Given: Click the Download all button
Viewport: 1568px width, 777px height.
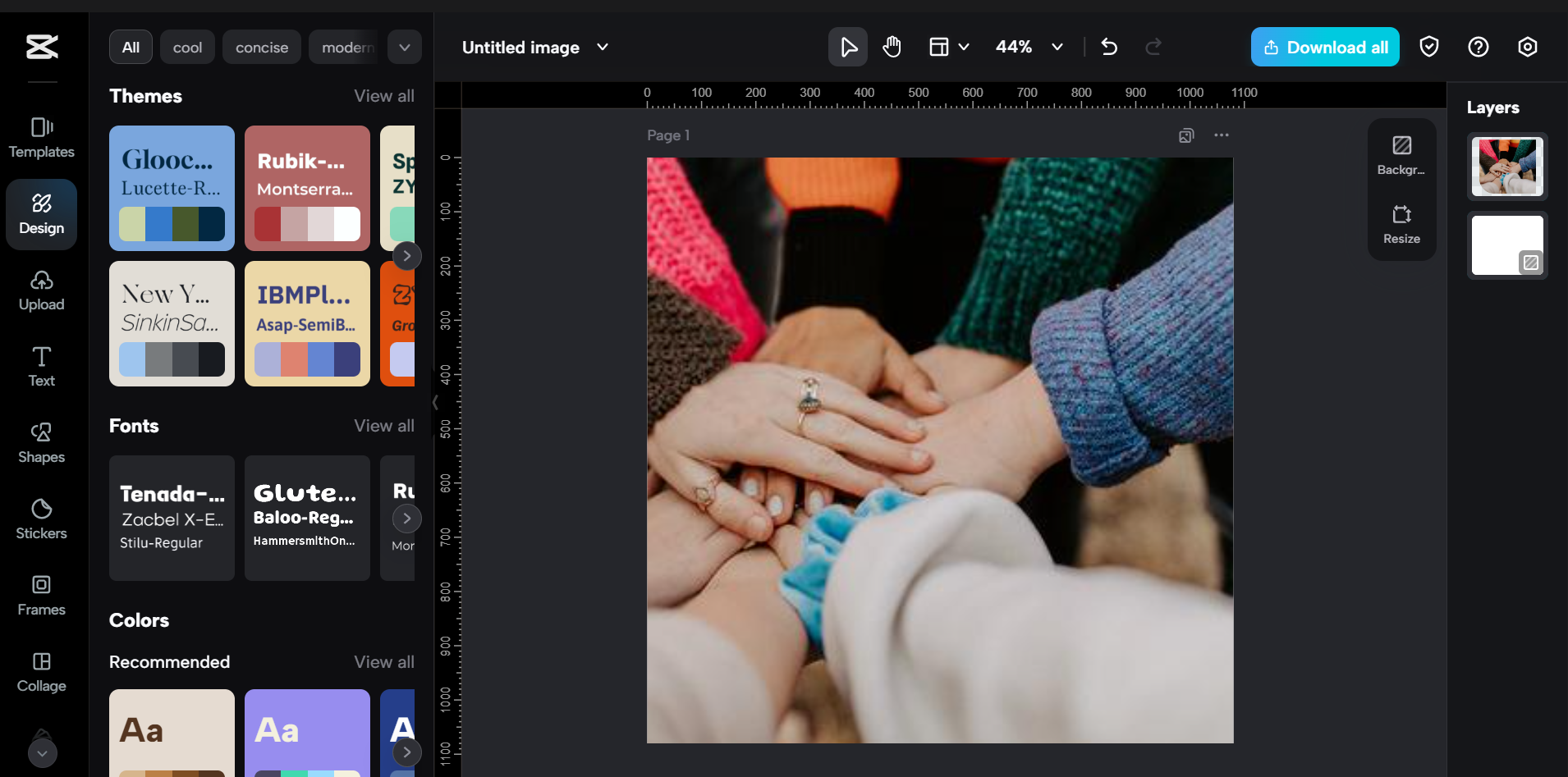Looking at the screenshot, I should click(x=1323, y=47).
